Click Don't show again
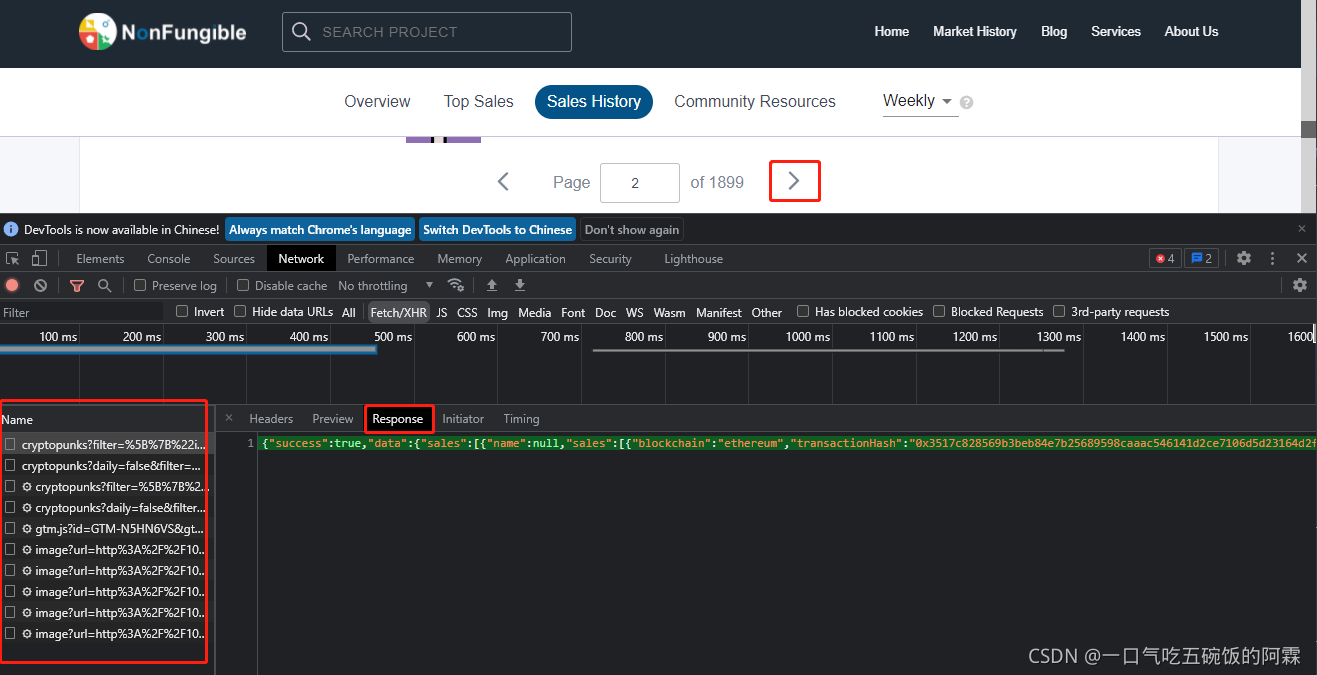This screenshot has height=675, width=1317. (x=632, y=229)
